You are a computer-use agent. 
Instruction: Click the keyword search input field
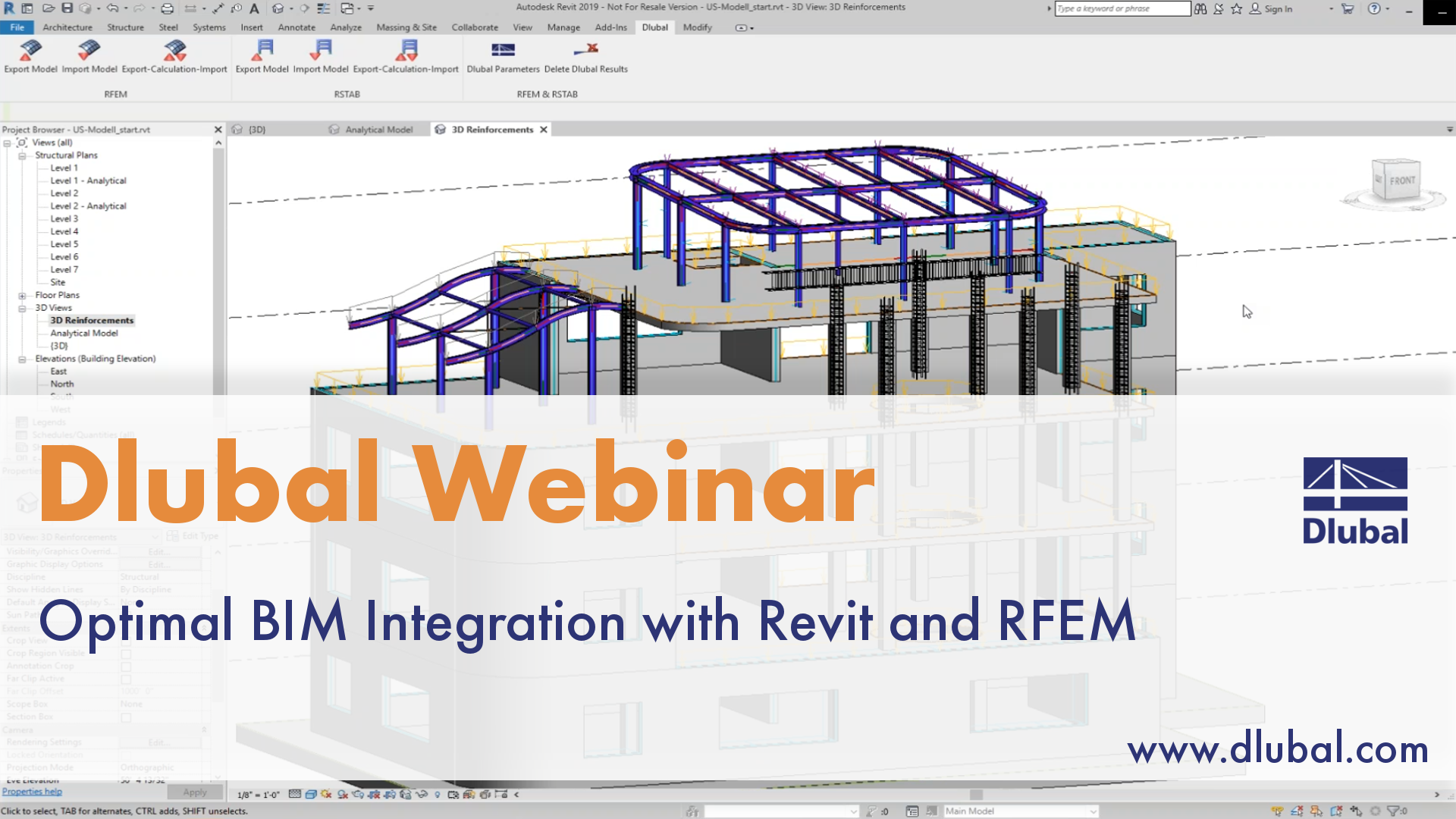pyautogui.click(x=1122, y=8)
